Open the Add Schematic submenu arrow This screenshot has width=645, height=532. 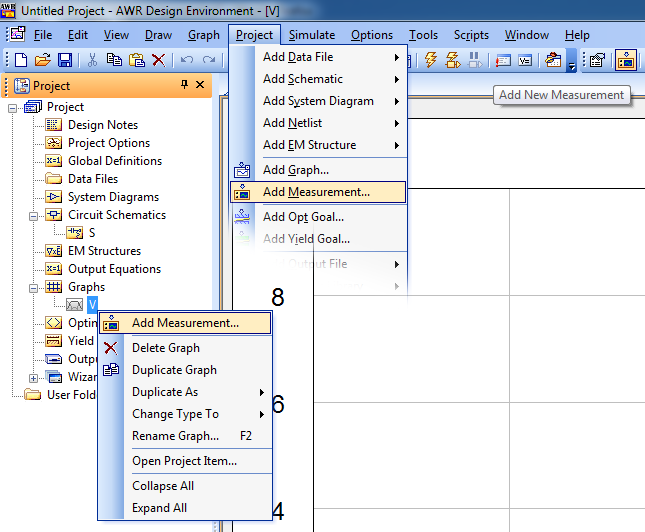click(397, 79)
